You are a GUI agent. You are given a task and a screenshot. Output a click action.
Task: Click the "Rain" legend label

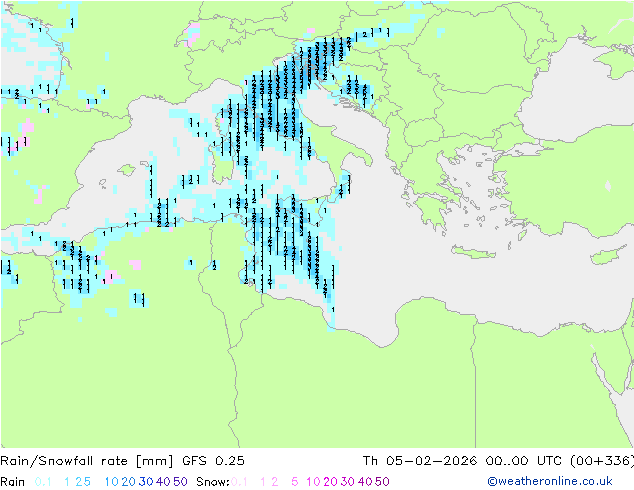tap(13, 482)
